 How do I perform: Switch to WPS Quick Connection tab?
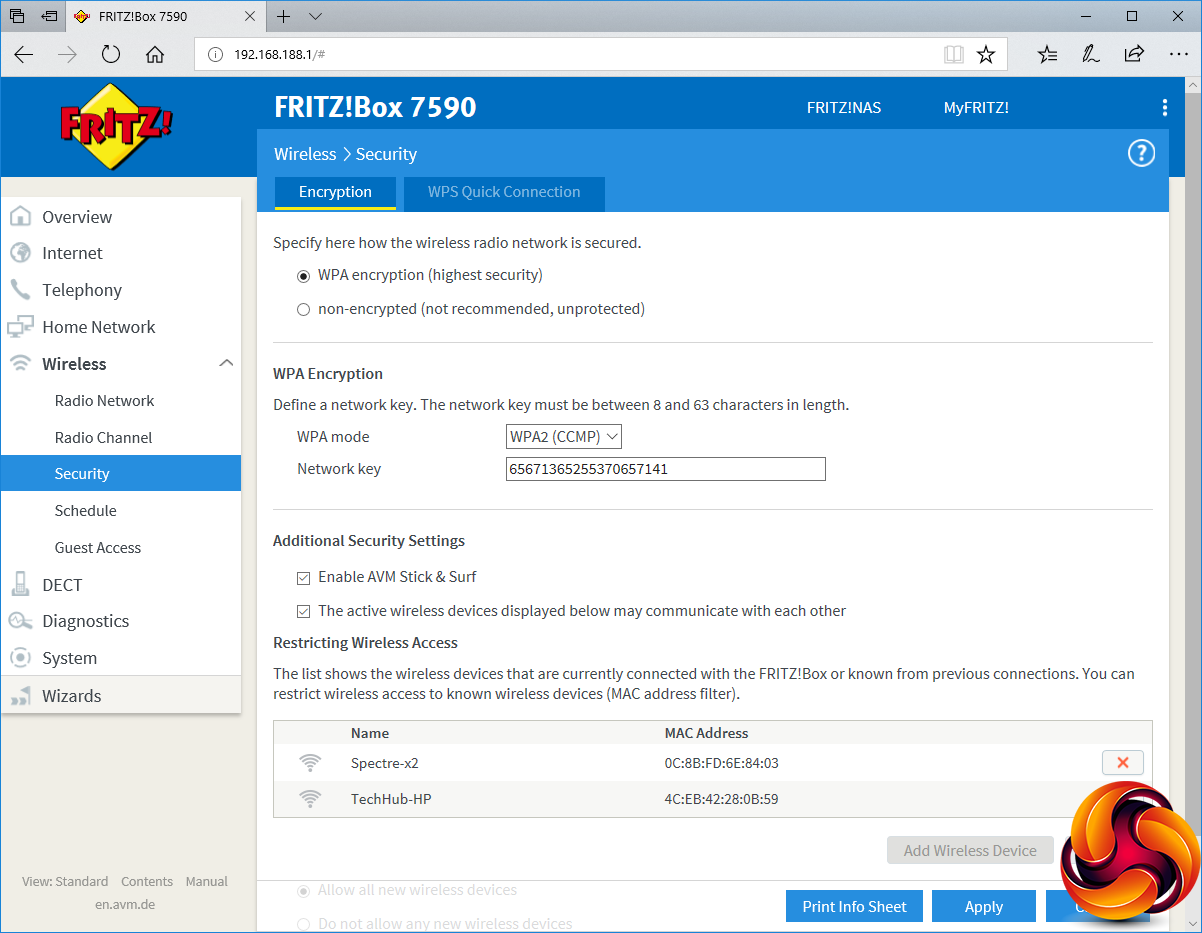[504, 193]
